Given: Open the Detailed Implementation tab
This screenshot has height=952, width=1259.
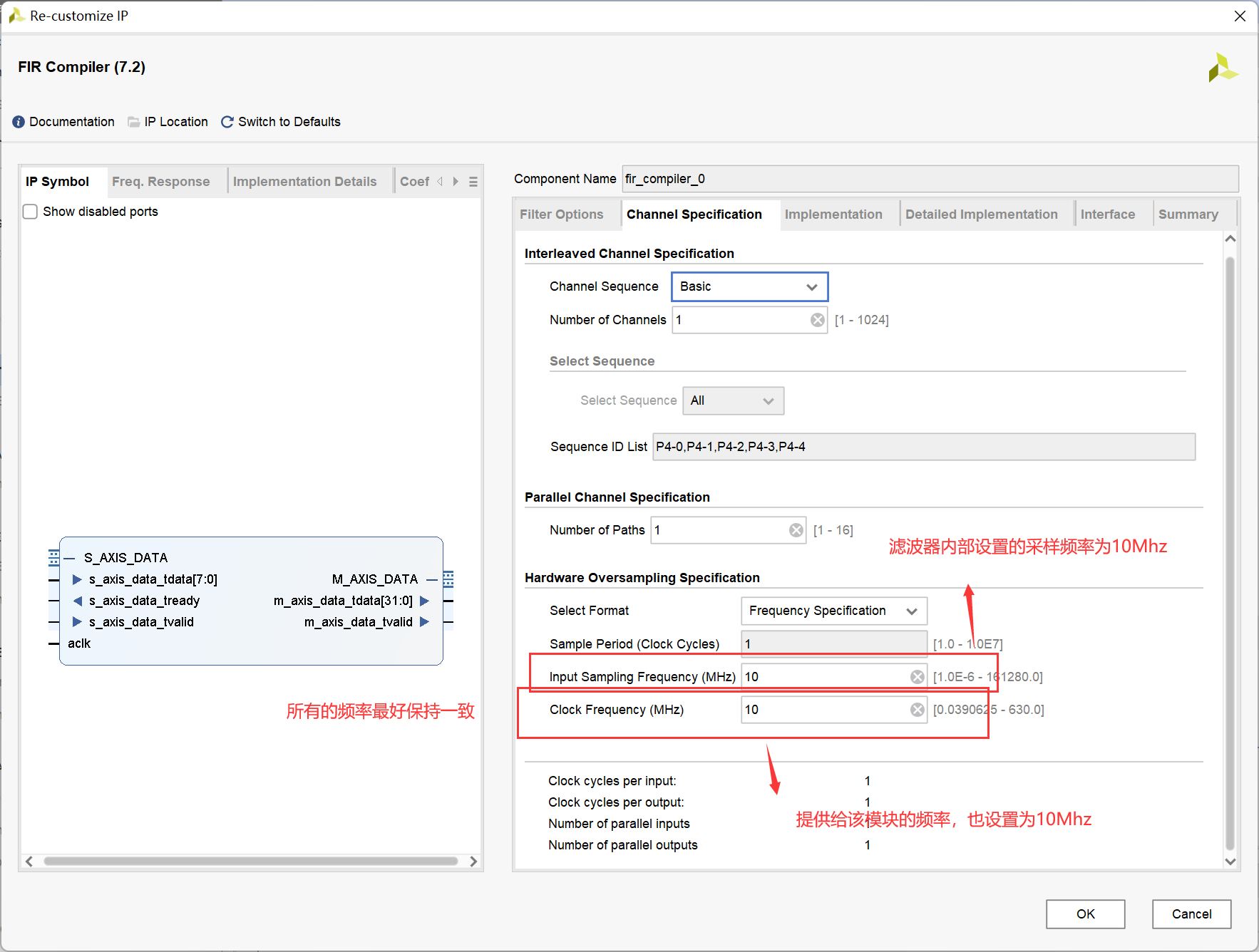Looking at the screenshot, I should coord(982,214).
